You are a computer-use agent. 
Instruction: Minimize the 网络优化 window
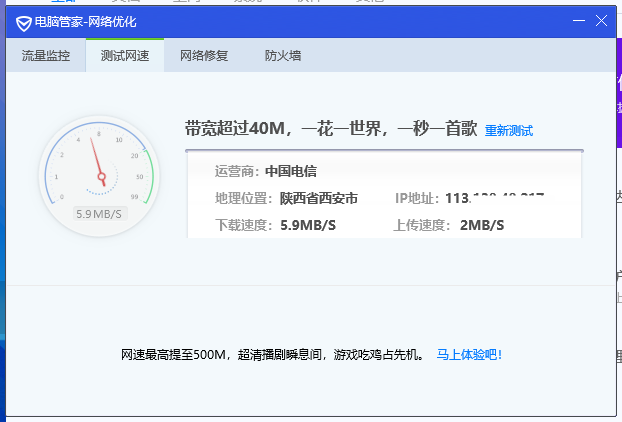point(579,21)
